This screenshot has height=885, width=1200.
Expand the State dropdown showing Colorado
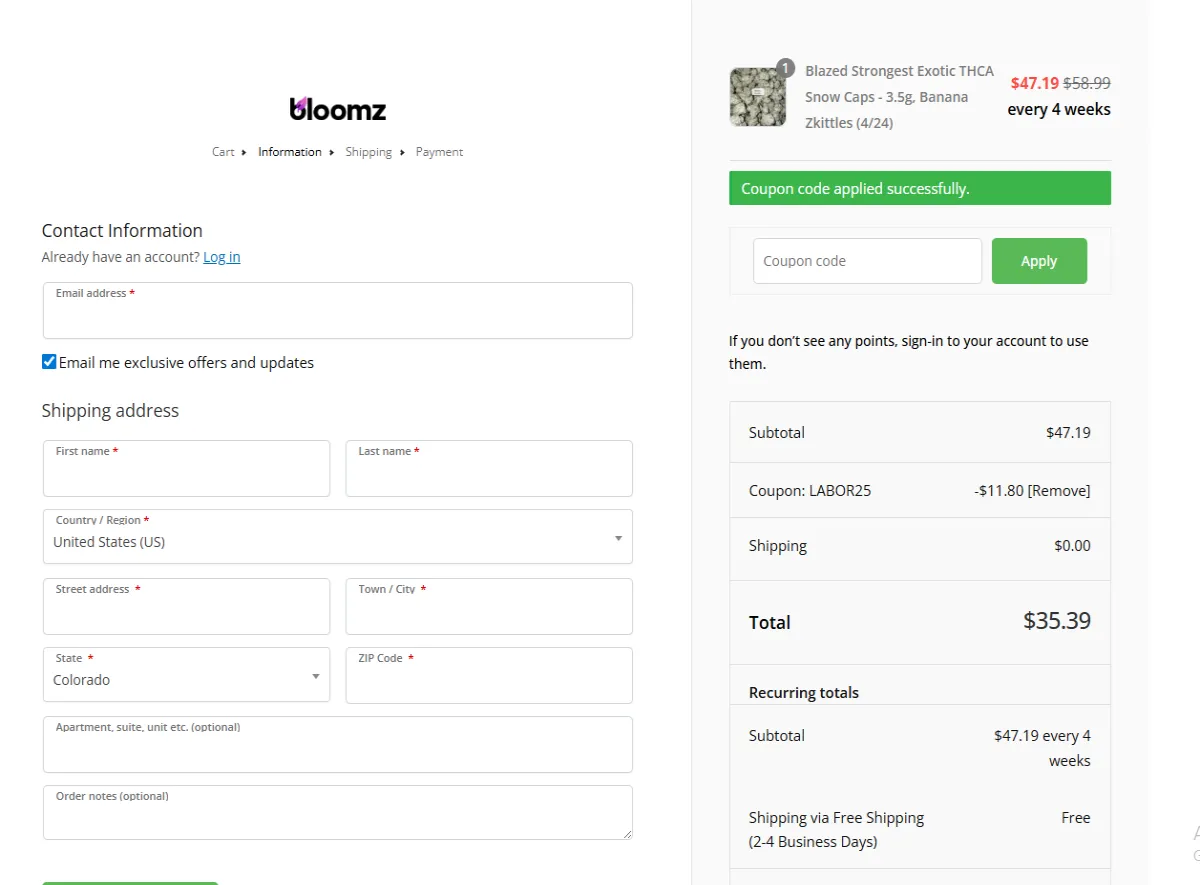(186, 676)
